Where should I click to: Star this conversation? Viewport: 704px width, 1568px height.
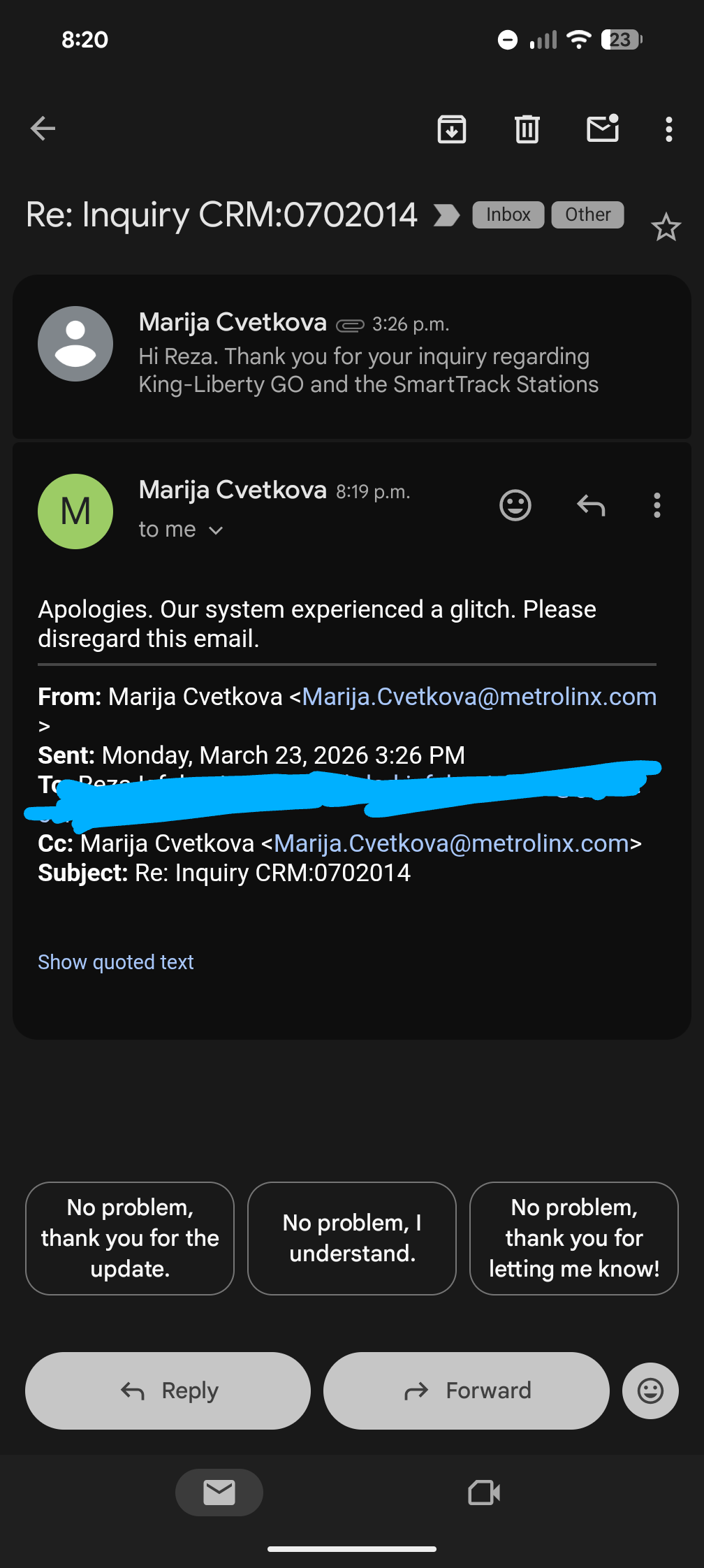pos(666,227)
